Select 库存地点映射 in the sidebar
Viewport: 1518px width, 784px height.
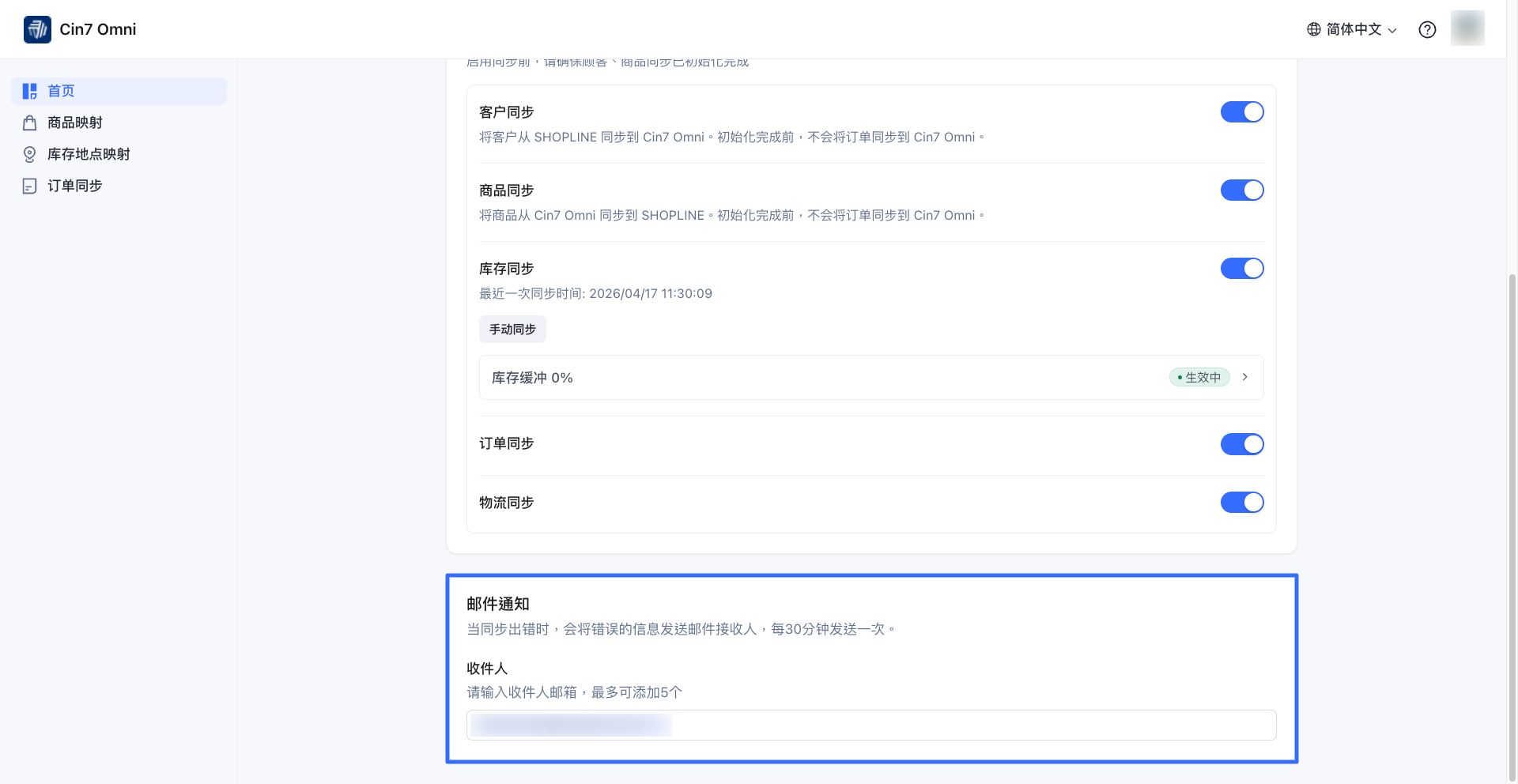(119, 154)
